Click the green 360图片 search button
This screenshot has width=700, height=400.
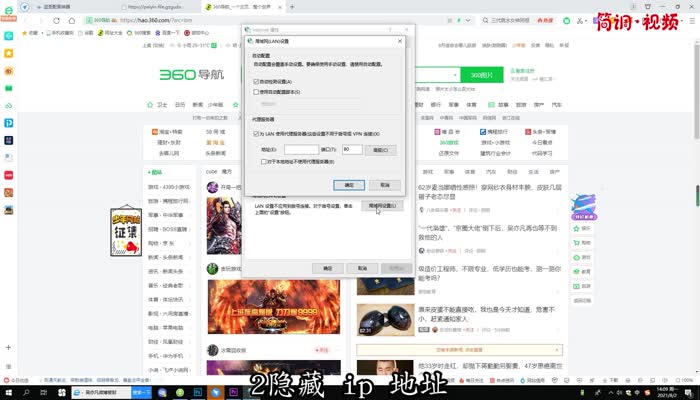482,75
